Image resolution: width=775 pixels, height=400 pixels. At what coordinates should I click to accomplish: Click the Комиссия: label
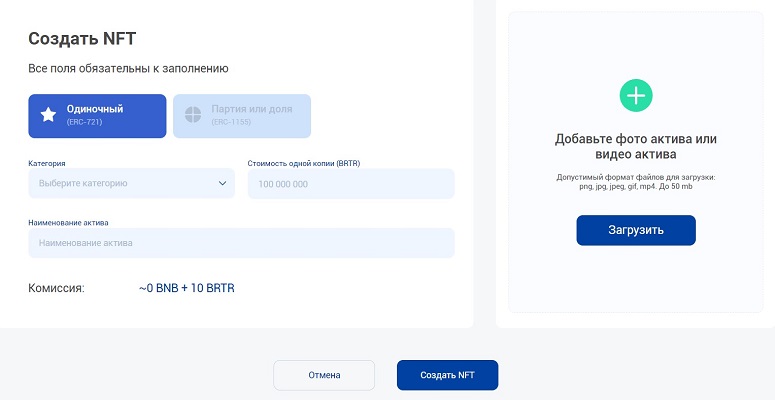click(57, 289)
